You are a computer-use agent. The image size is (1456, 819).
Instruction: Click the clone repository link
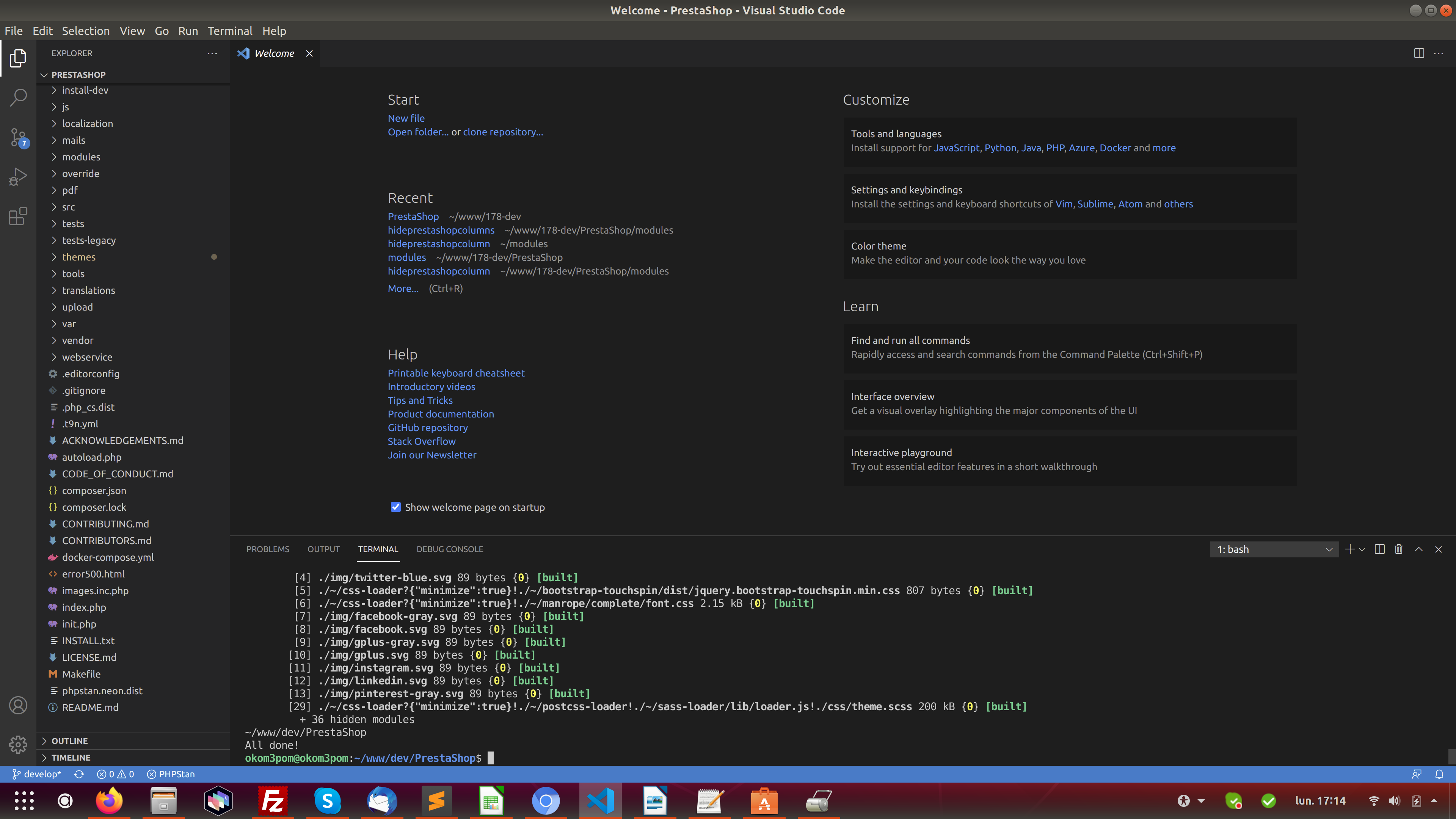click(503, 132)
